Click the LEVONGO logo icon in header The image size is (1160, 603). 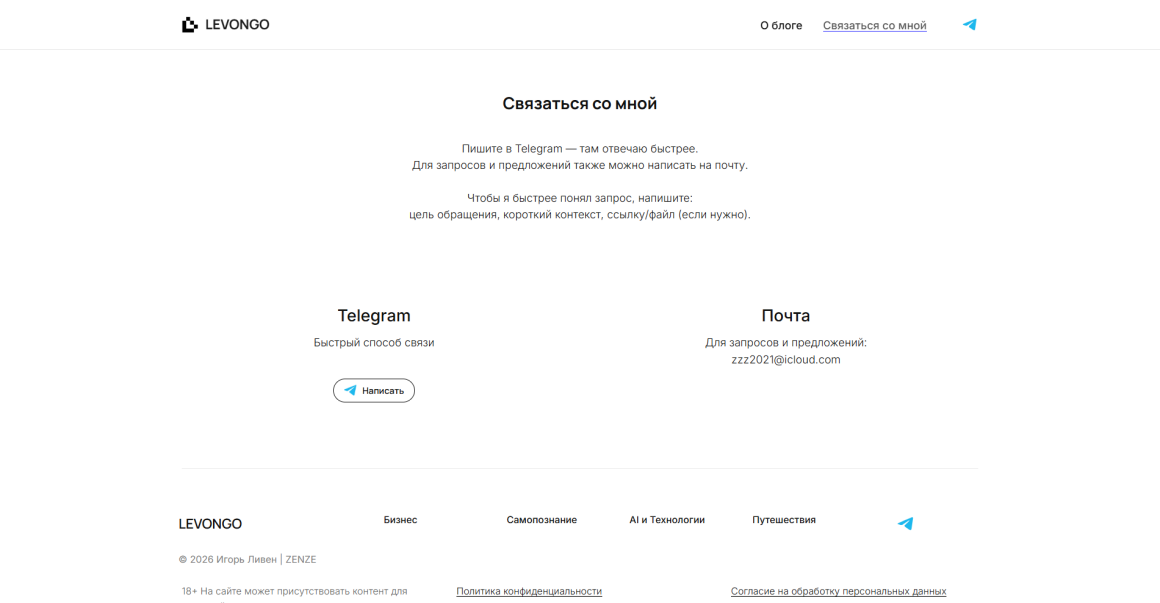tap(189, 25)
